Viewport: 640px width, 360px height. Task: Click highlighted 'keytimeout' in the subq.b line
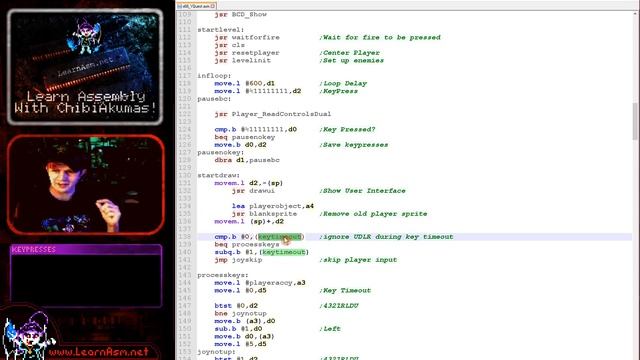coord(284,252)
